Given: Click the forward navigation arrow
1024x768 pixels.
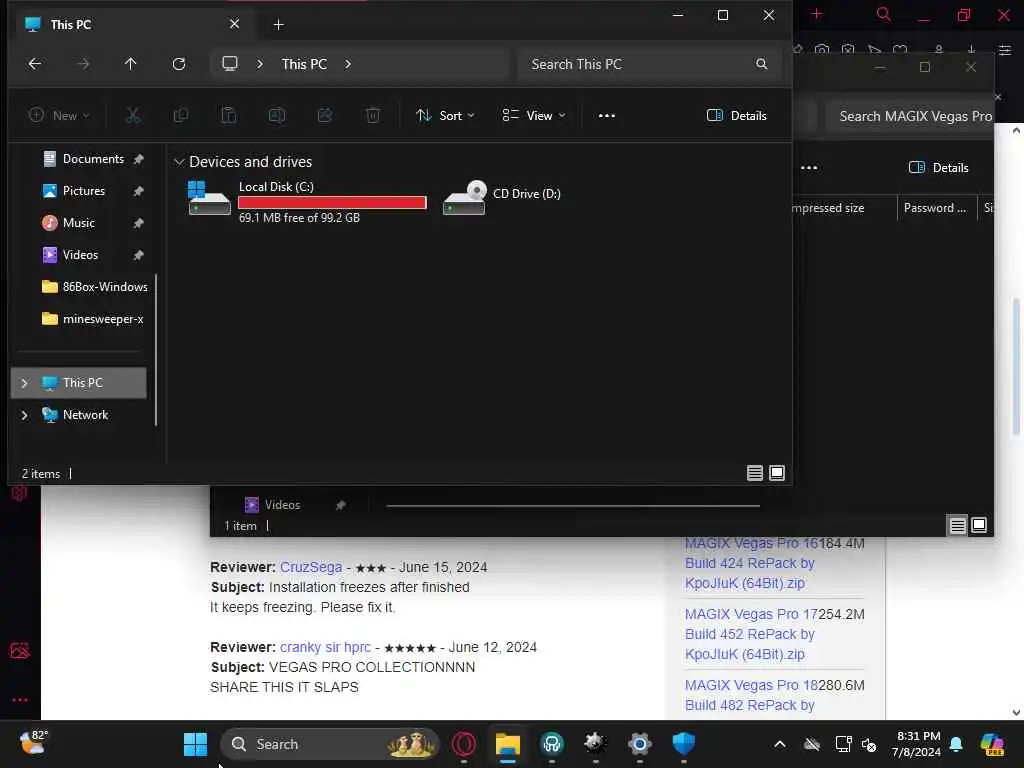Looking at the screenshot, I should coord(83,64).
